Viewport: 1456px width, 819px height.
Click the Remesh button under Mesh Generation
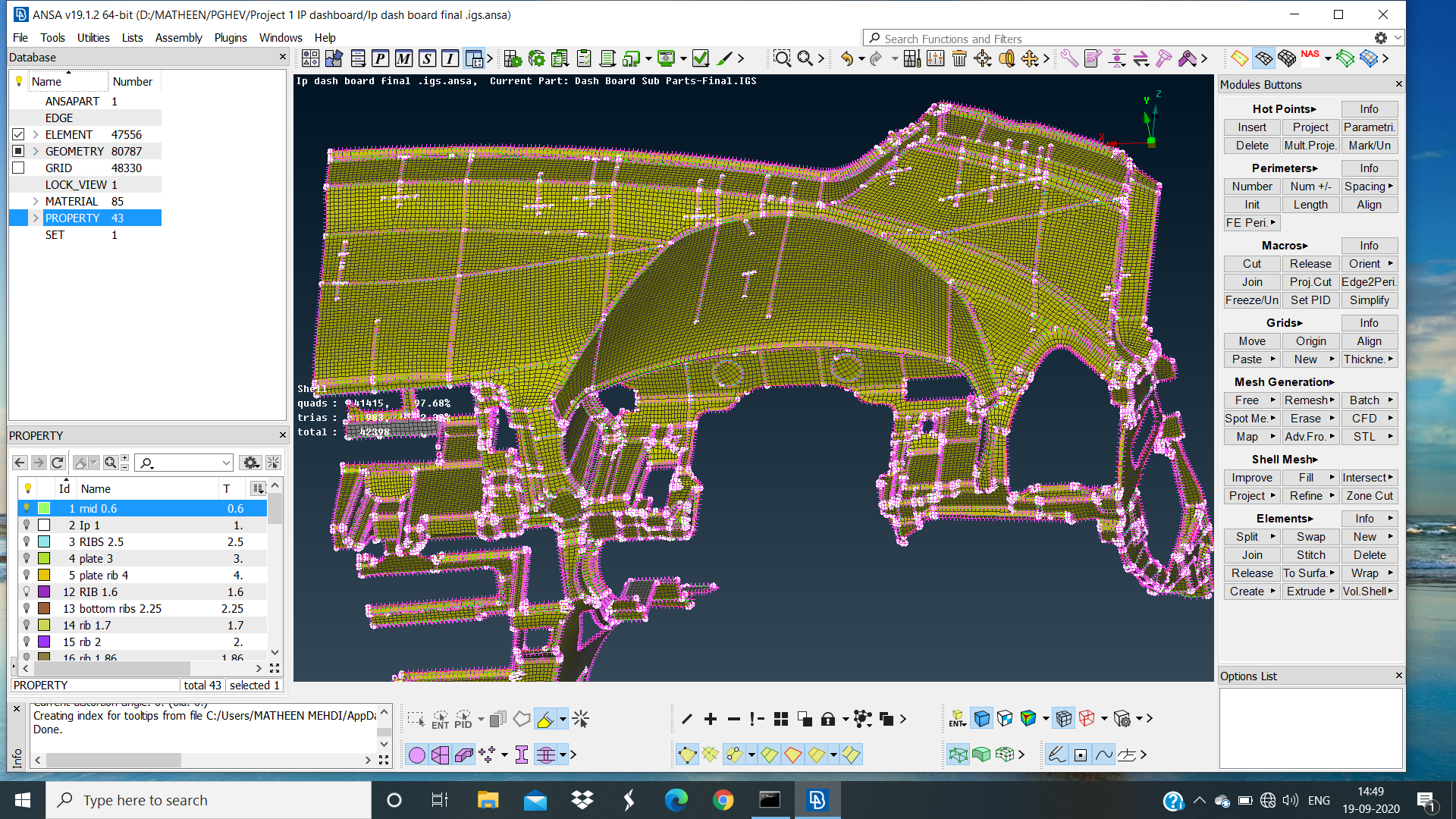click(1308, 400)
